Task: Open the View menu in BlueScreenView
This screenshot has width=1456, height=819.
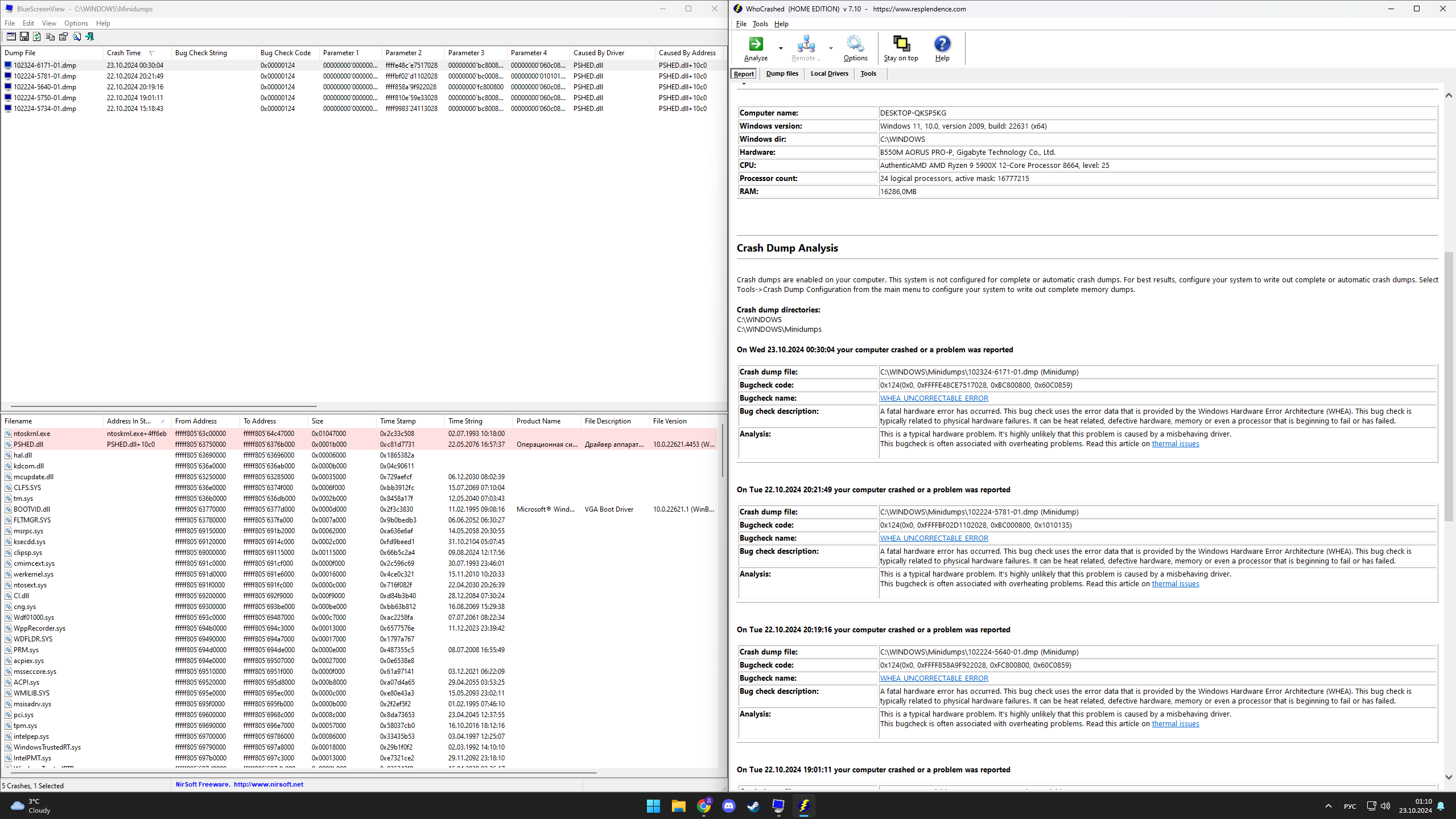Action: pos(49,23)
